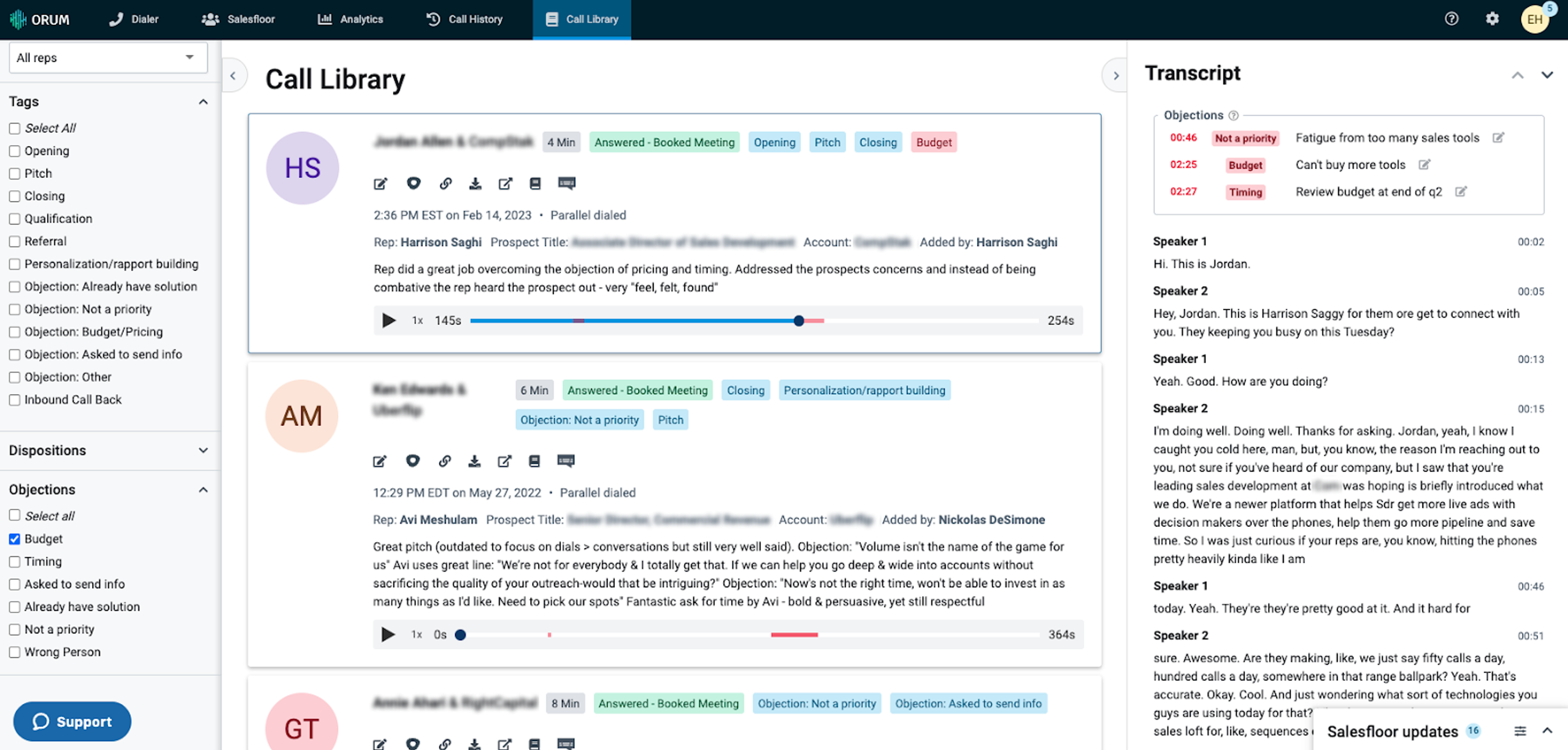Viewport: 1568px width, 750px height.
Task: Click edit note icon on HS call
Action: click(381, 184)
